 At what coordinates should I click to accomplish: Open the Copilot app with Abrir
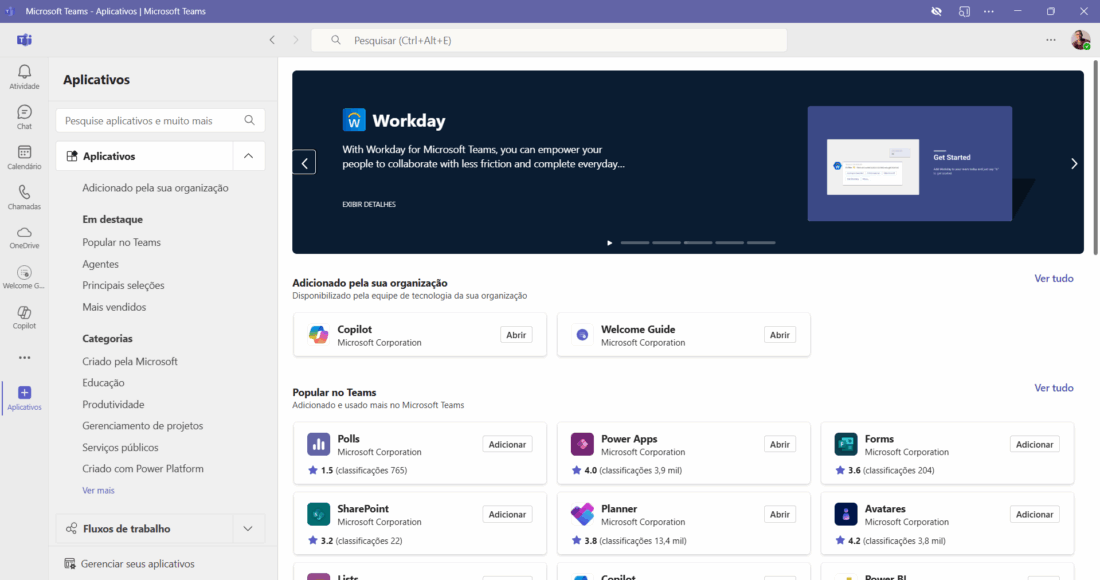(x=516, y=335)
